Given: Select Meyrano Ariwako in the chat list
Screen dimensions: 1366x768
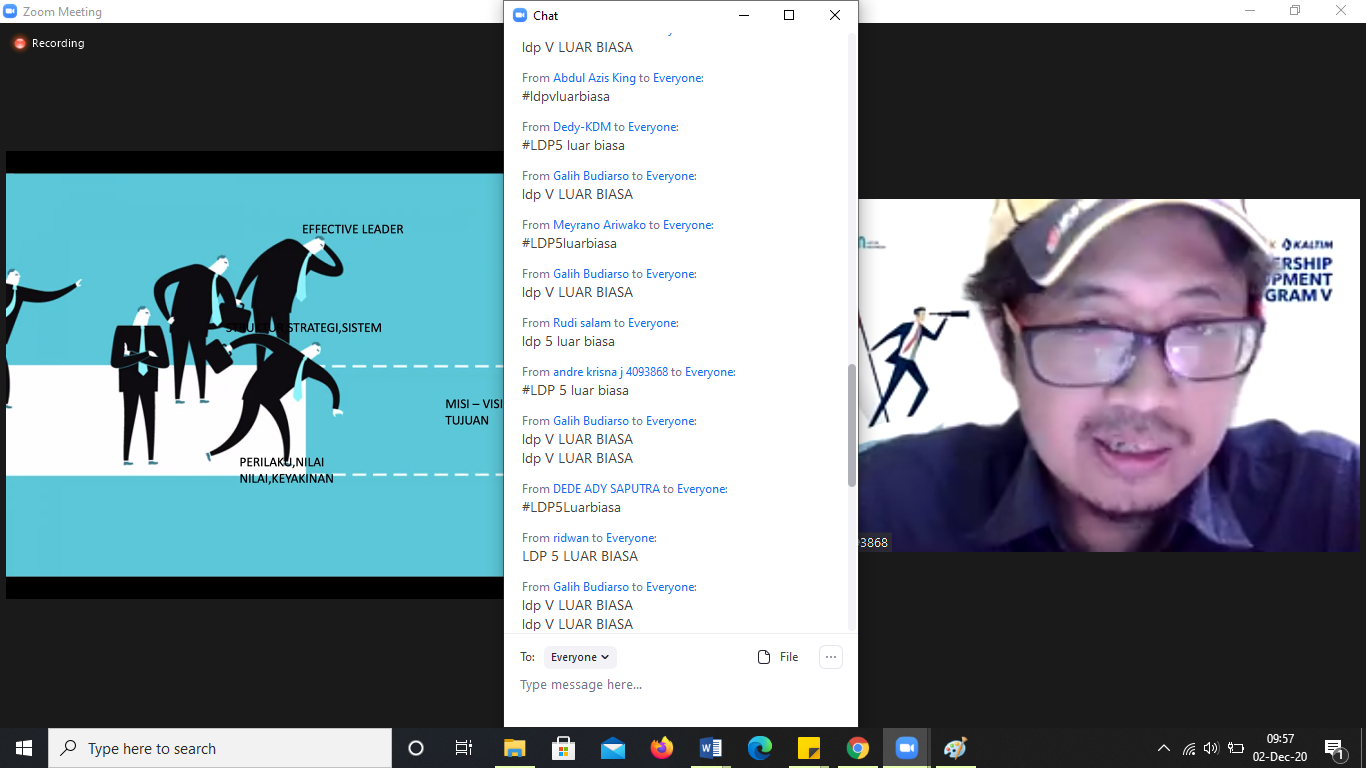Looking at the screenshot, I should tap(599, 225).
